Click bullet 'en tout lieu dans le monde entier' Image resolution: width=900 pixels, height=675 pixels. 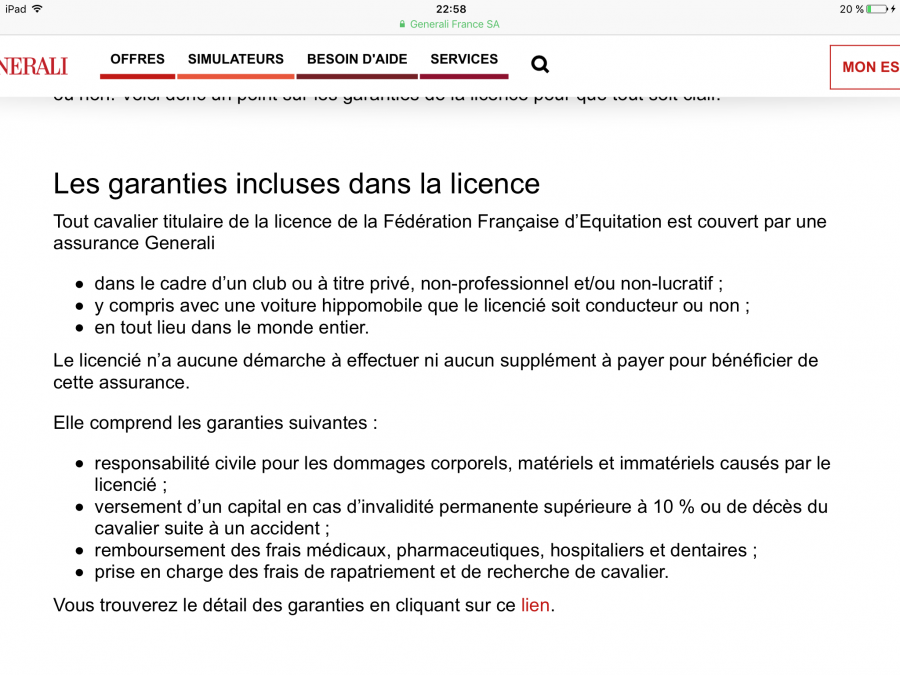pyautogui.click(x=232, y=327)
